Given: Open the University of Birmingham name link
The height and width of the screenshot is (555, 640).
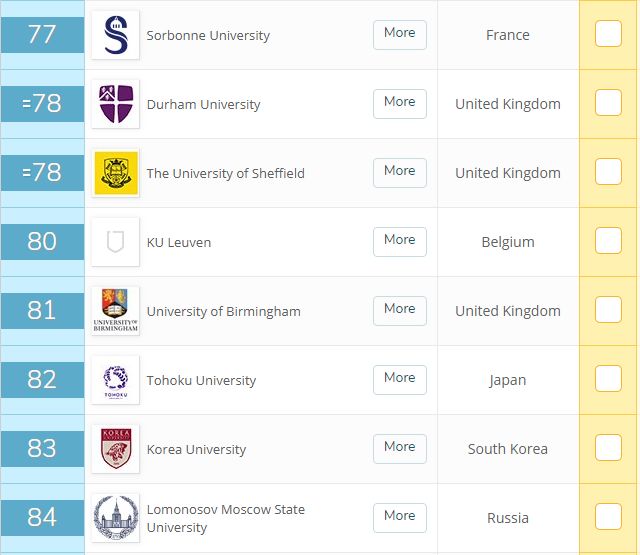Looking at the screenshot, I should tap(223, 311).
